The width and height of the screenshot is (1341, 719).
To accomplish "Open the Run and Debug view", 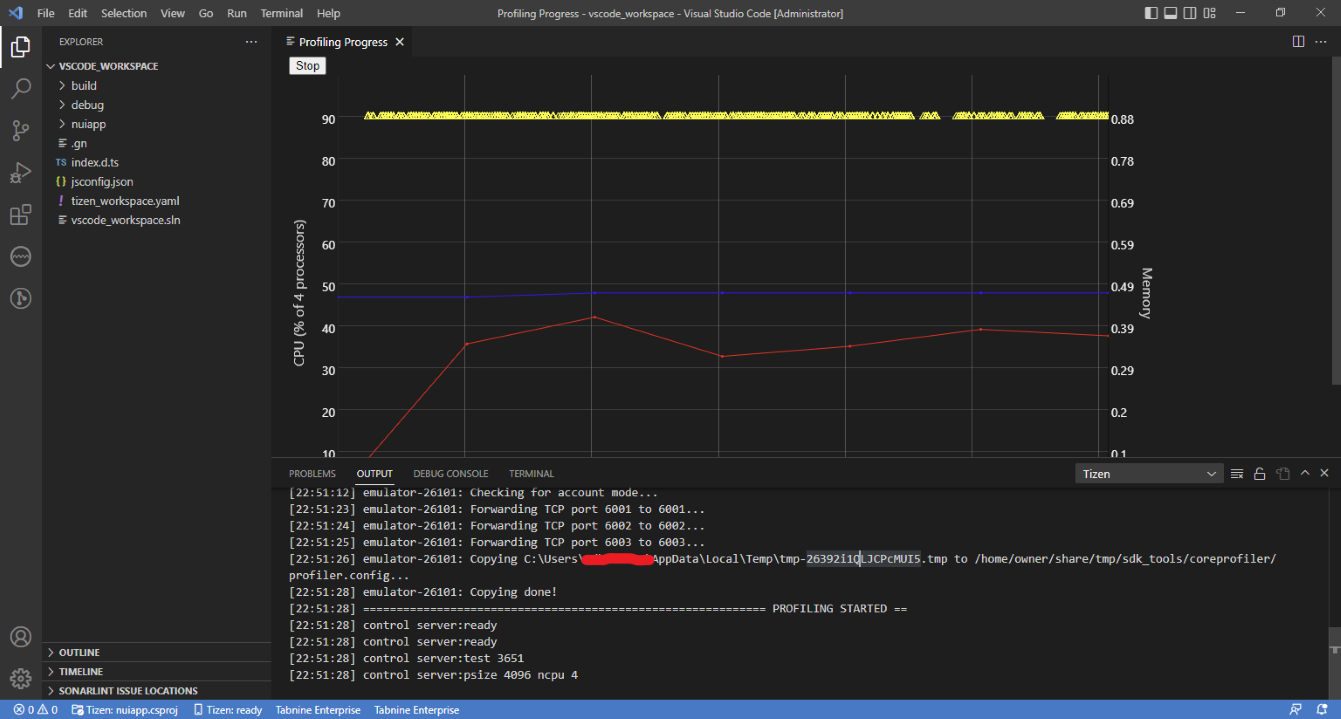I will 20,173.
